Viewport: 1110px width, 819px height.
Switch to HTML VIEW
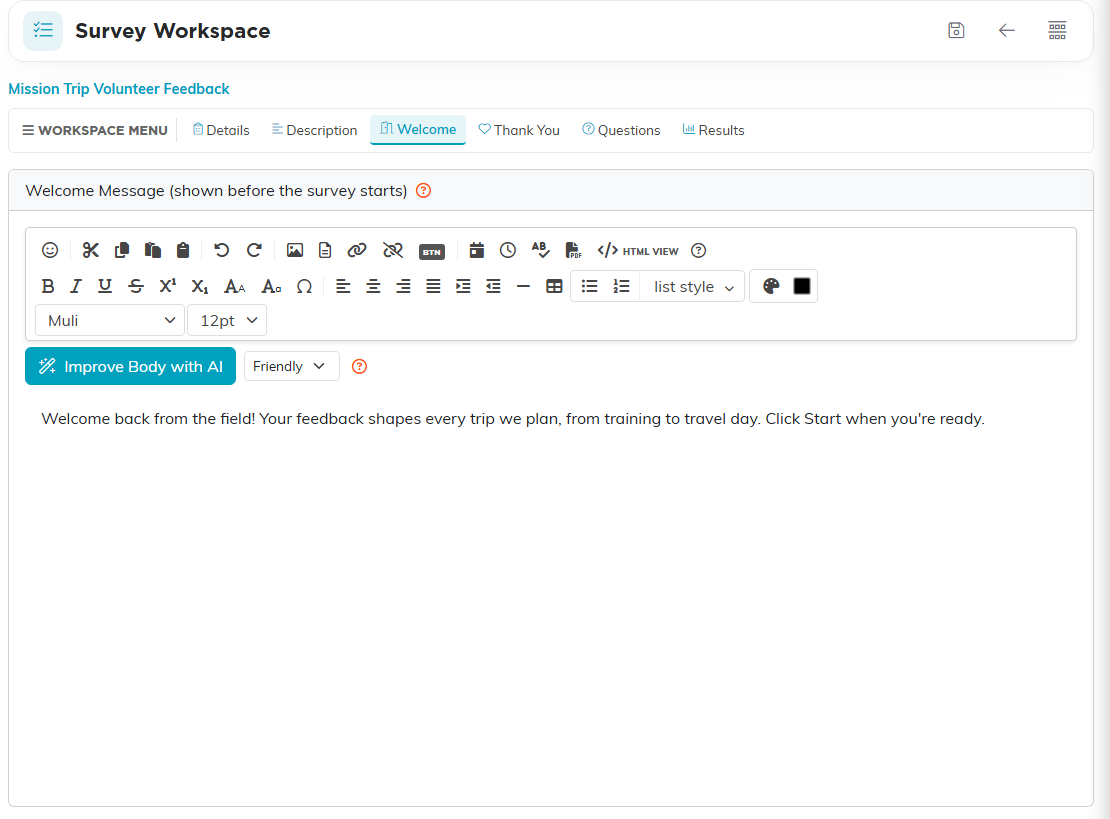point(637,251)
